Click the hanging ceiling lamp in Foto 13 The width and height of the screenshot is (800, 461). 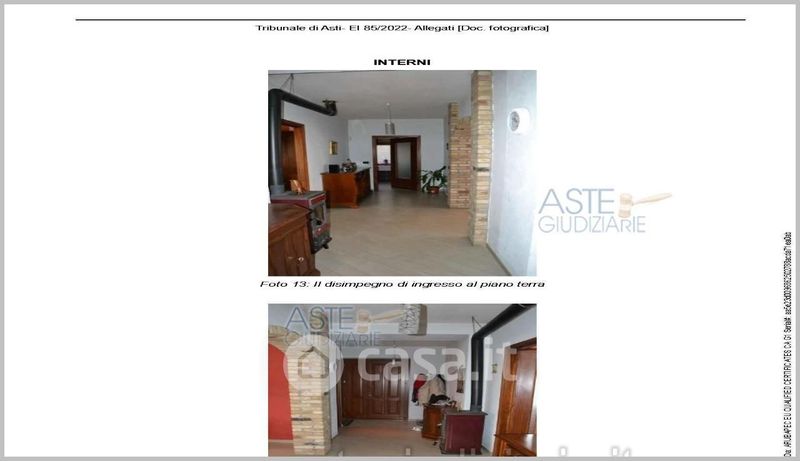[389, 124]
